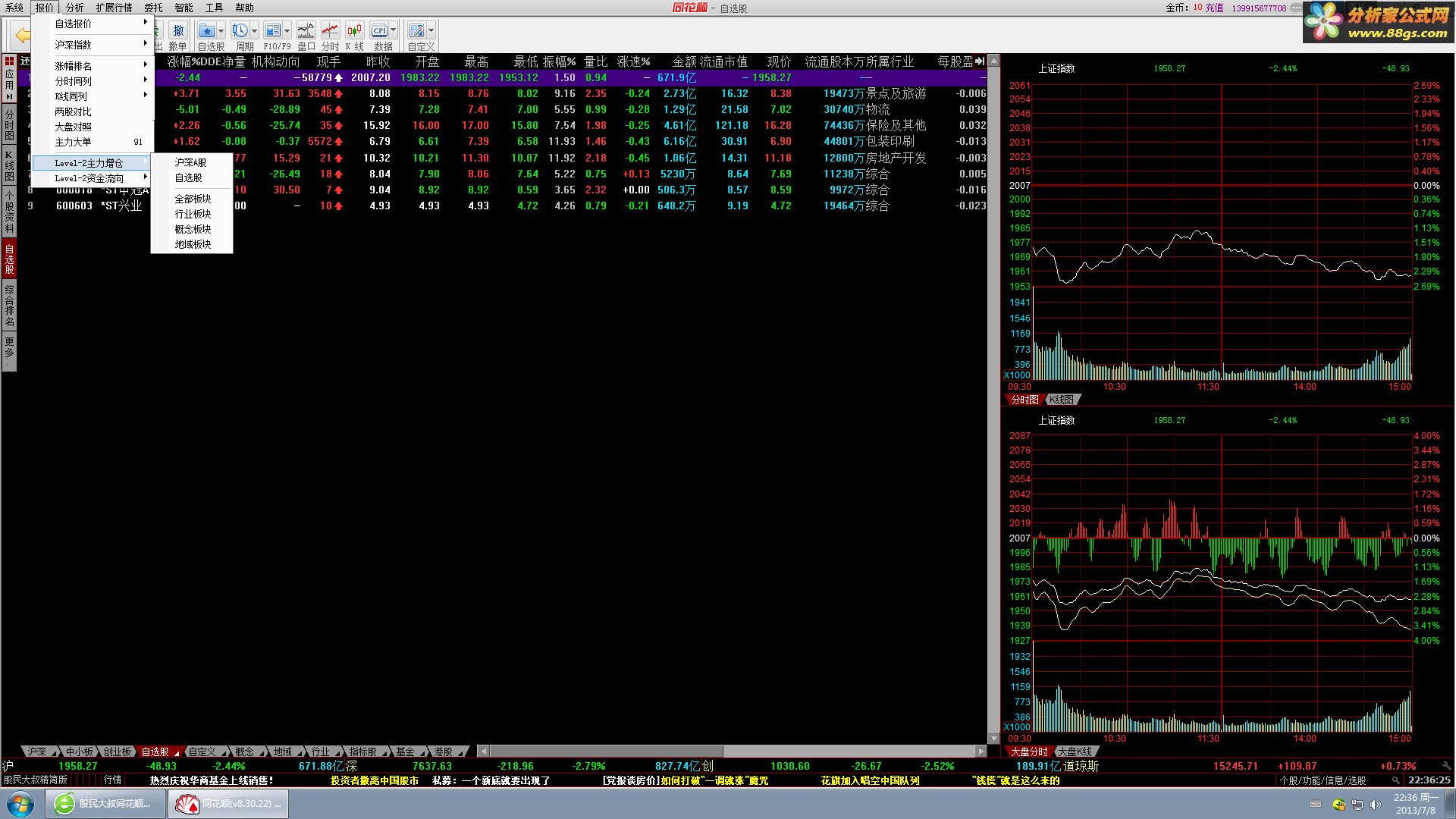Open the 盘口 chart toolbar icon
The height and width of the screenshot is (819, 1456).
tap(306, 30)
